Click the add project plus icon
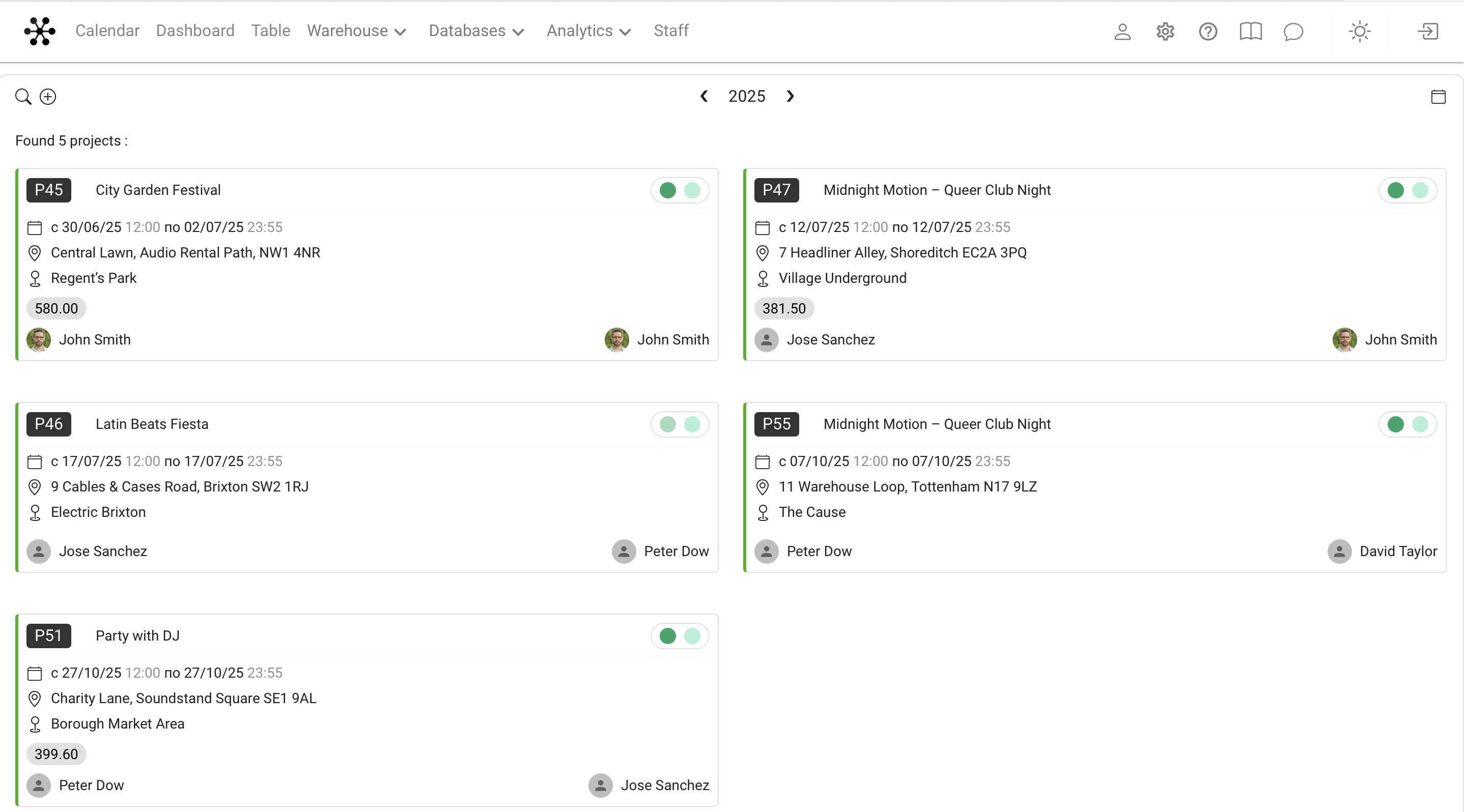The image size is (1464, 812). click(x=48, y=97)
